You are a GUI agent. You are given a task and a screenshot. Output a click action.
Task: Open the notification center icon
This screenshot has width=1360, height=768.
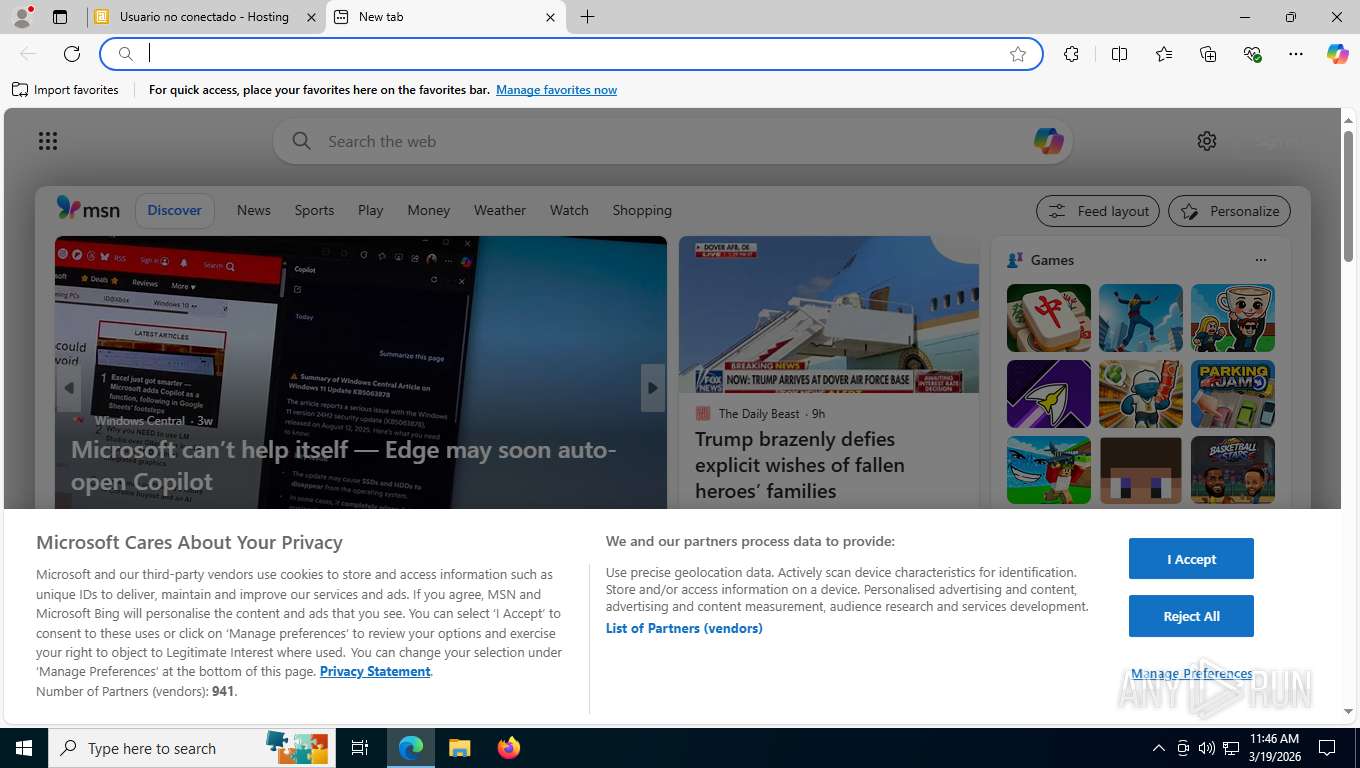pyautogui.click(x=1327, y=748)
